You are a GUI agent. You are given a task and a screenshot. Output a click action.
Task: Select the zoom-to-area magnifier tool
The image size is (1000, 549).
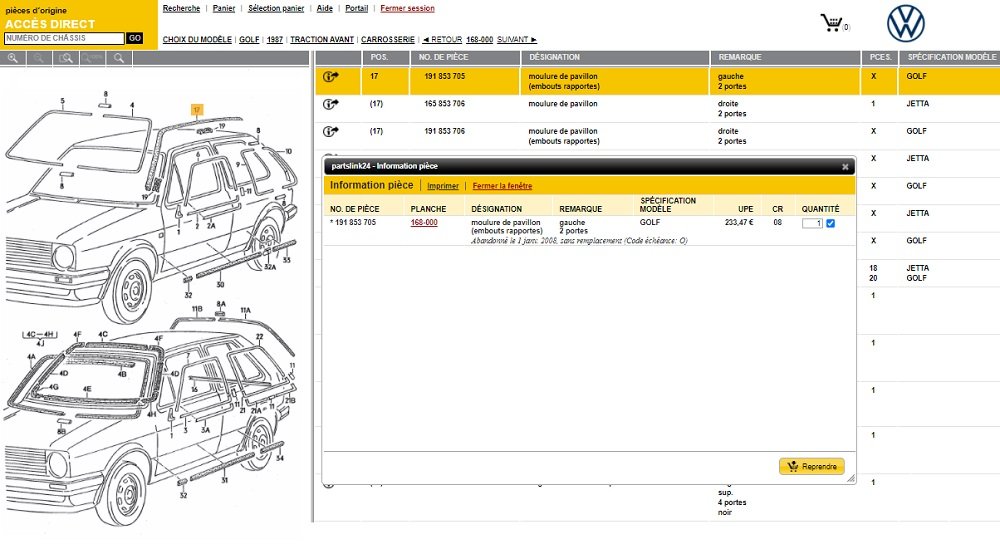point(66,58)
